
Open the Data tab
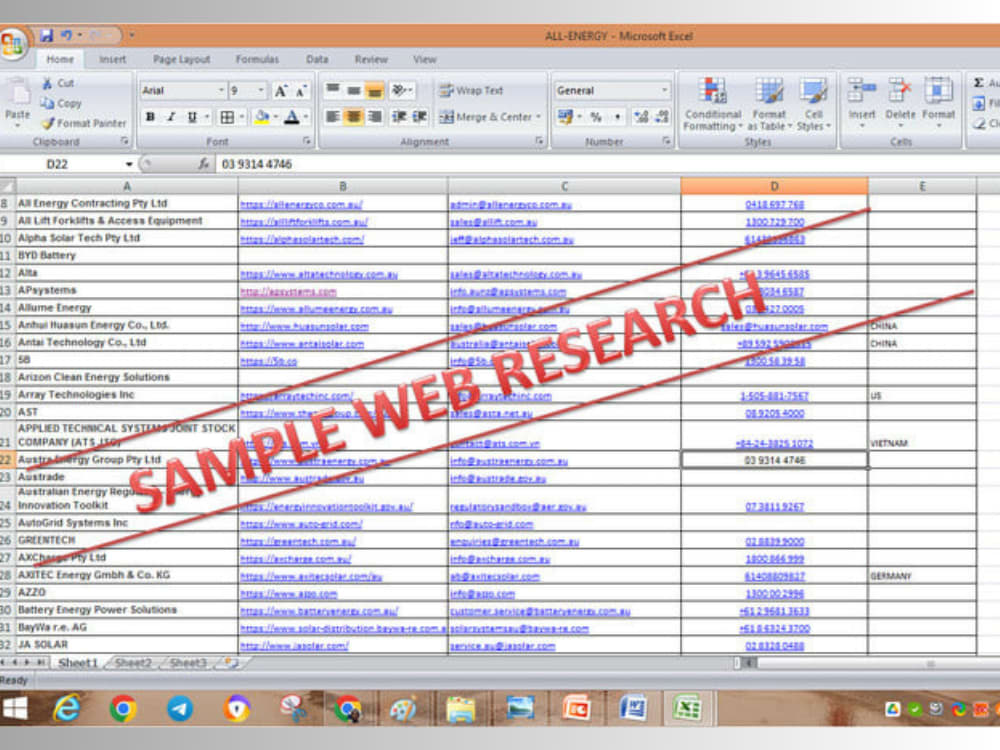click(317, 59)
